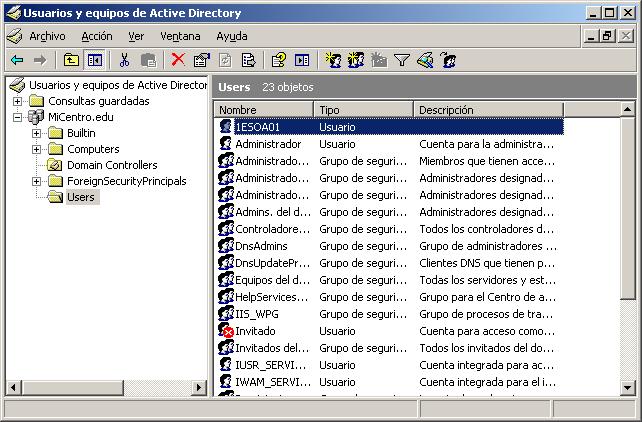Select the Invitado user entry
Viewport: 642px width, 422px height.
[255, 331]
